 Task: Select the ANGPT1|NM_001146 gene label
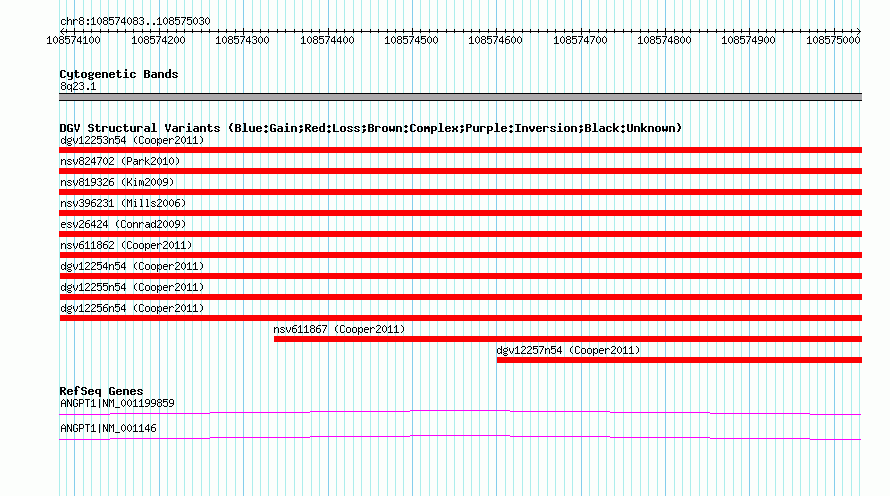click(x=108, y=428)
